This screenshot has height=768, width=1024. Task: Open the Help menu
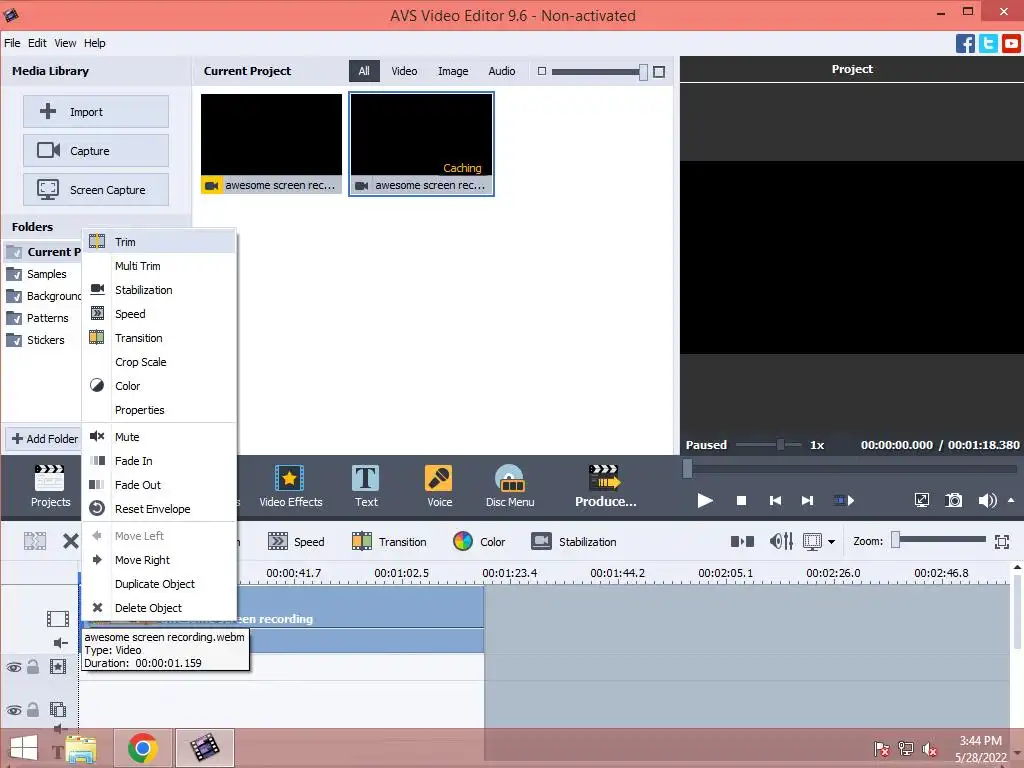coord(95,43)
